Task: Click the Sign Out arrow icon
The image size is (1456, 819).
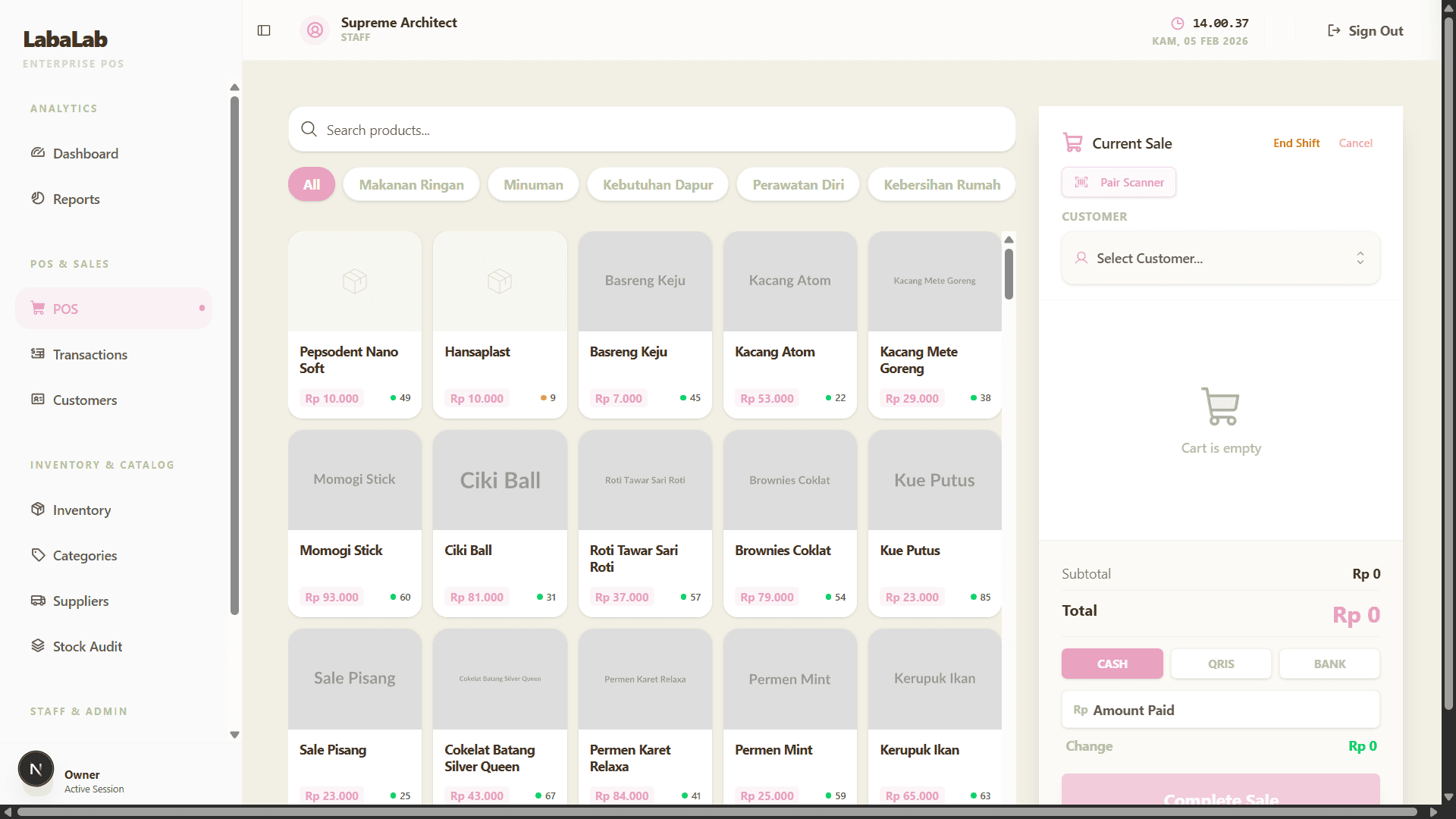Action: click(1334, 30)
